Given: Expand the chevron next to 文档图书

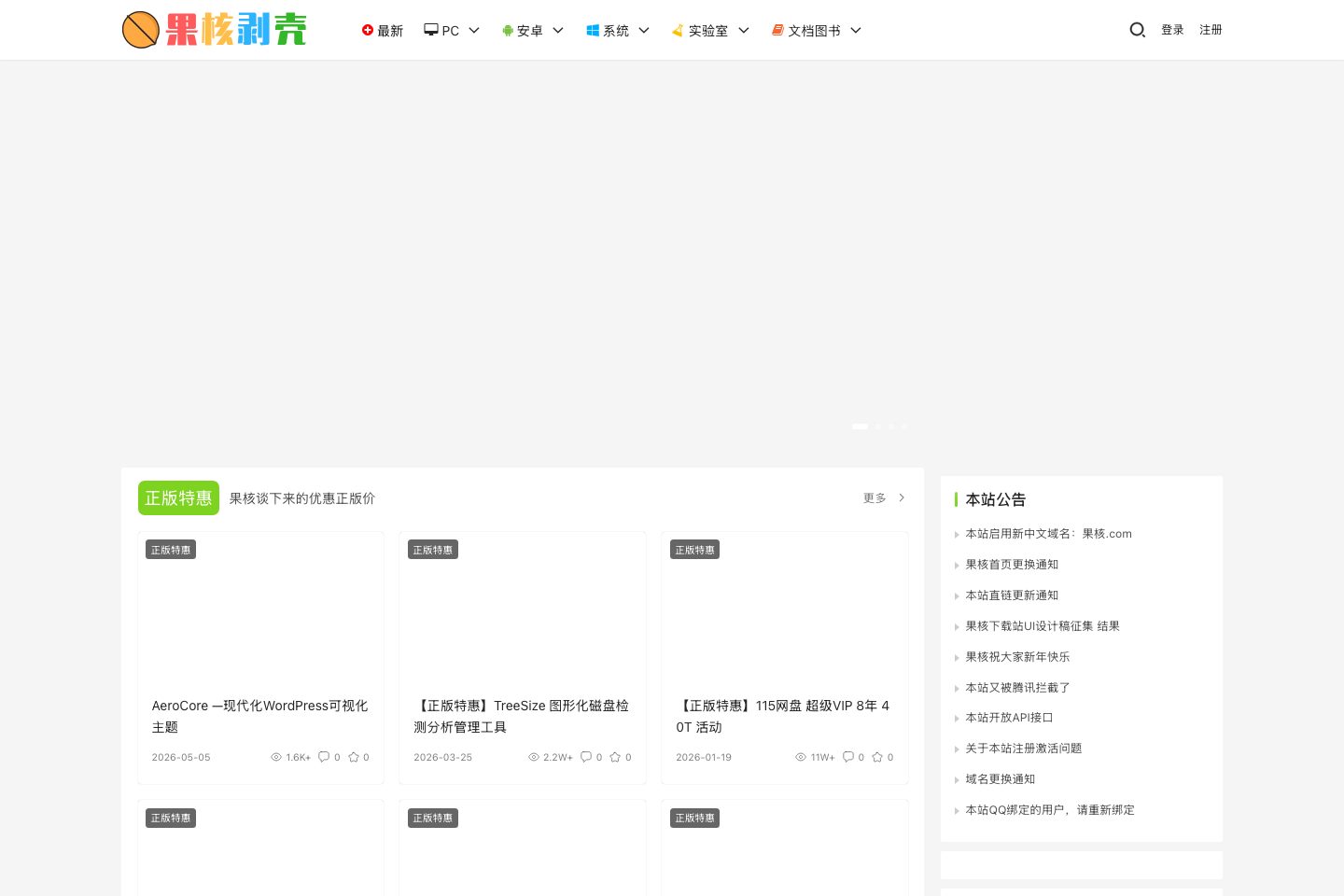Looking at the screenshot, I should coord(856,31).
